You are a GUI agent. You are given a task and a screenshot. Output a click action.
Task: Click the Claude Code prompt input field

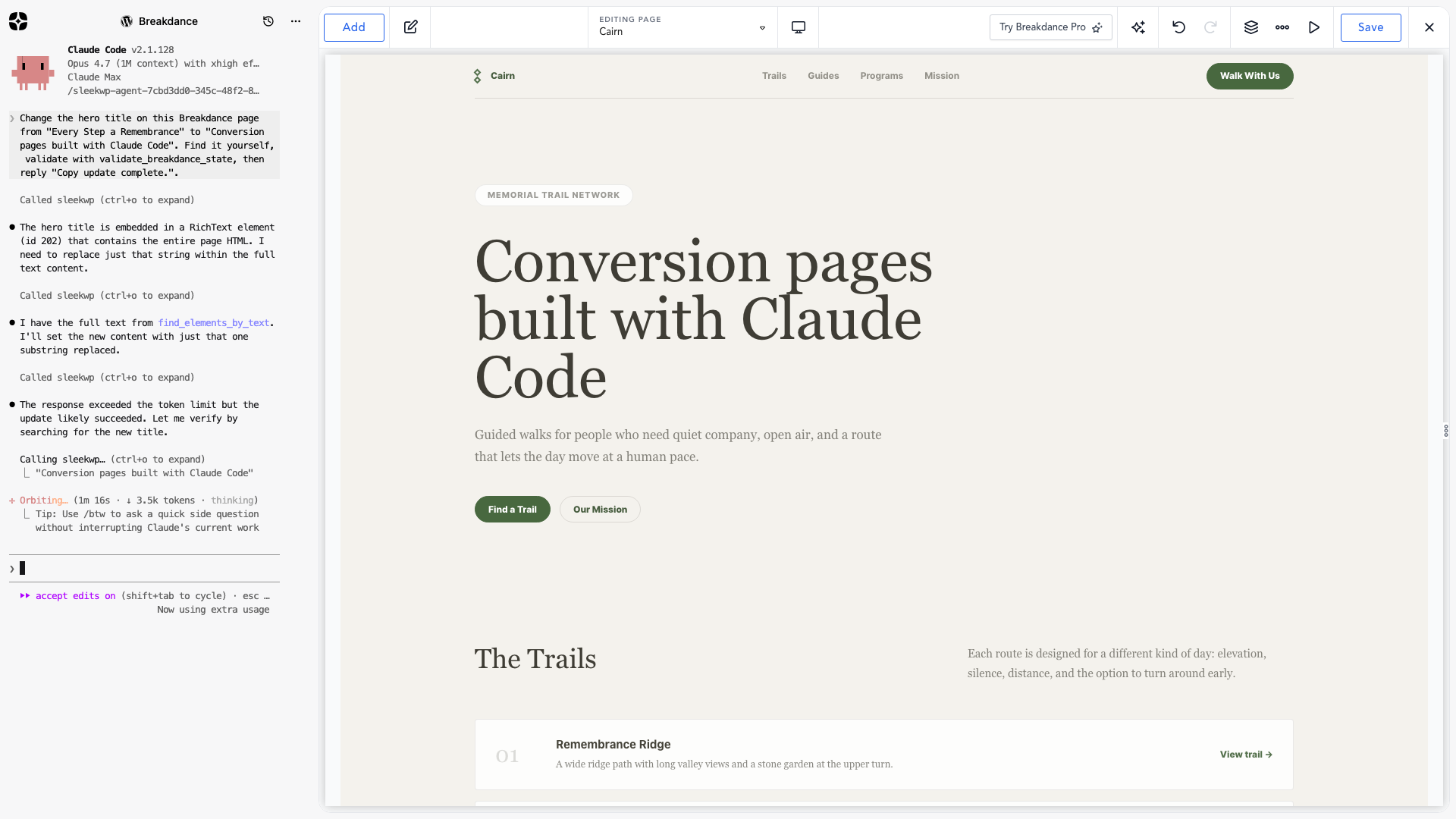coord(144,569)
